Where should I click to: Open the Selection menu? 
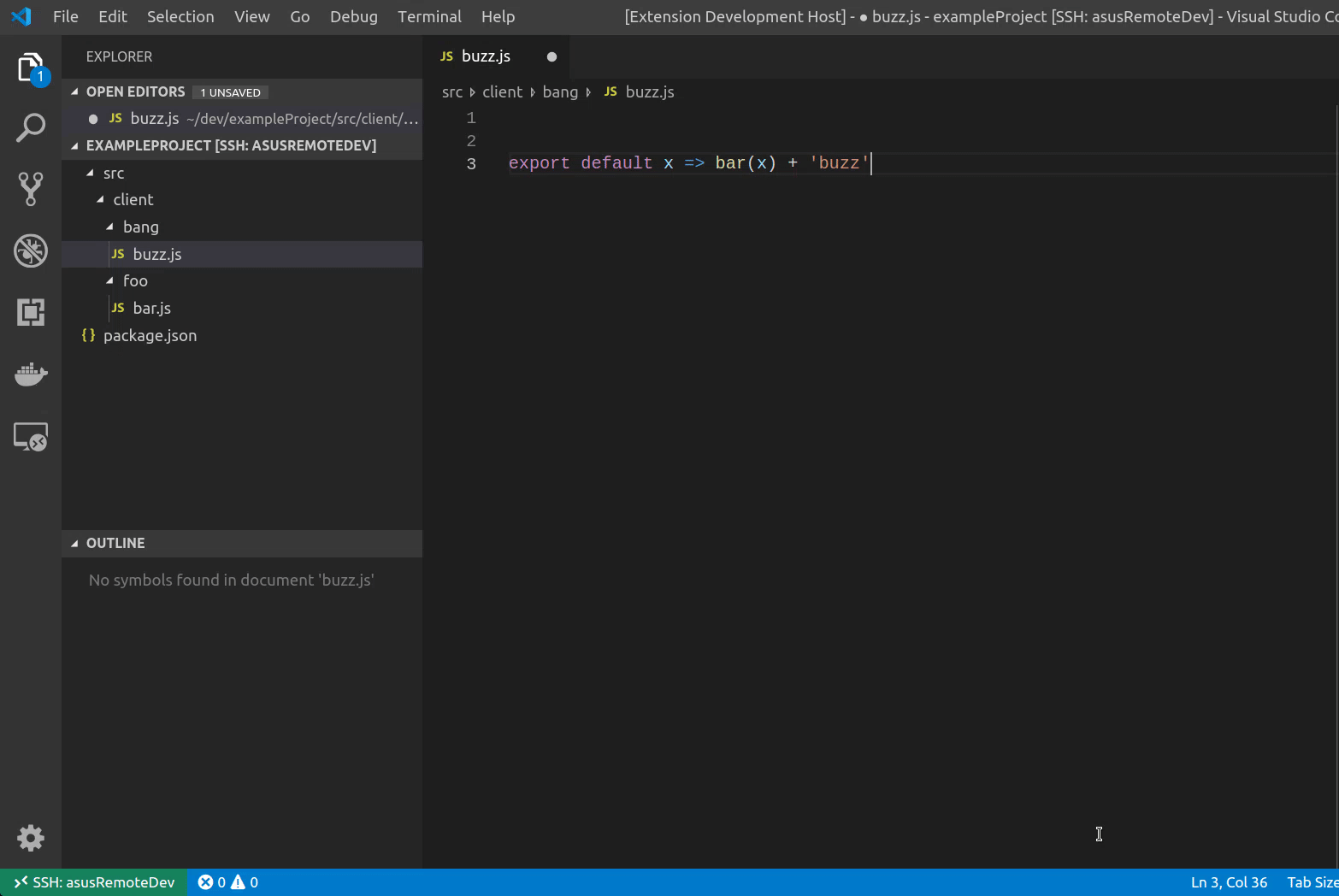click(x=180, y=16)
